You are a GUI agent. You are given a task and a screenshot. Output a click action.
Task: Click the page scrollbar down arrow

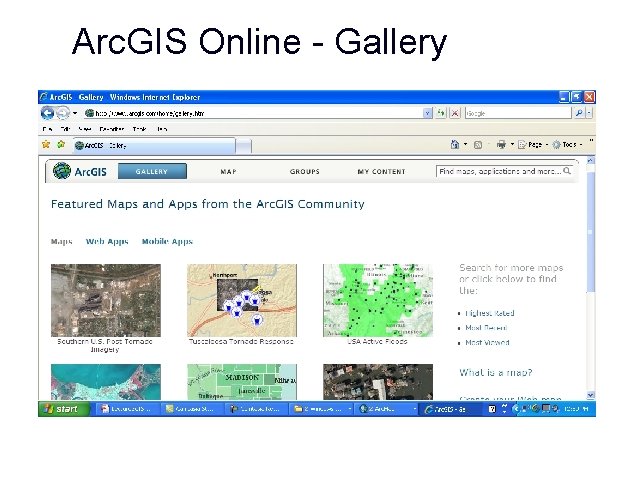(x=591, y=395)
